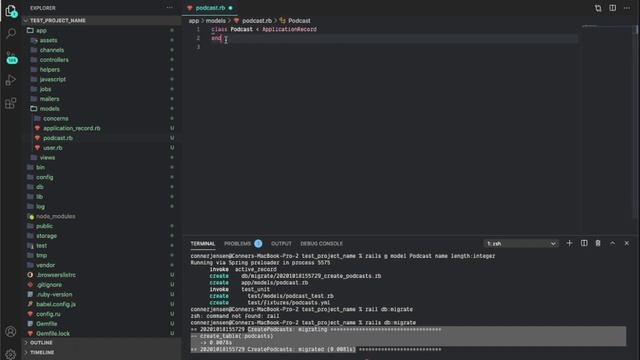The height and width of the screenshot is (360, 640).
Task: Open the Accounts icon
Action: [x=11, y=331]
